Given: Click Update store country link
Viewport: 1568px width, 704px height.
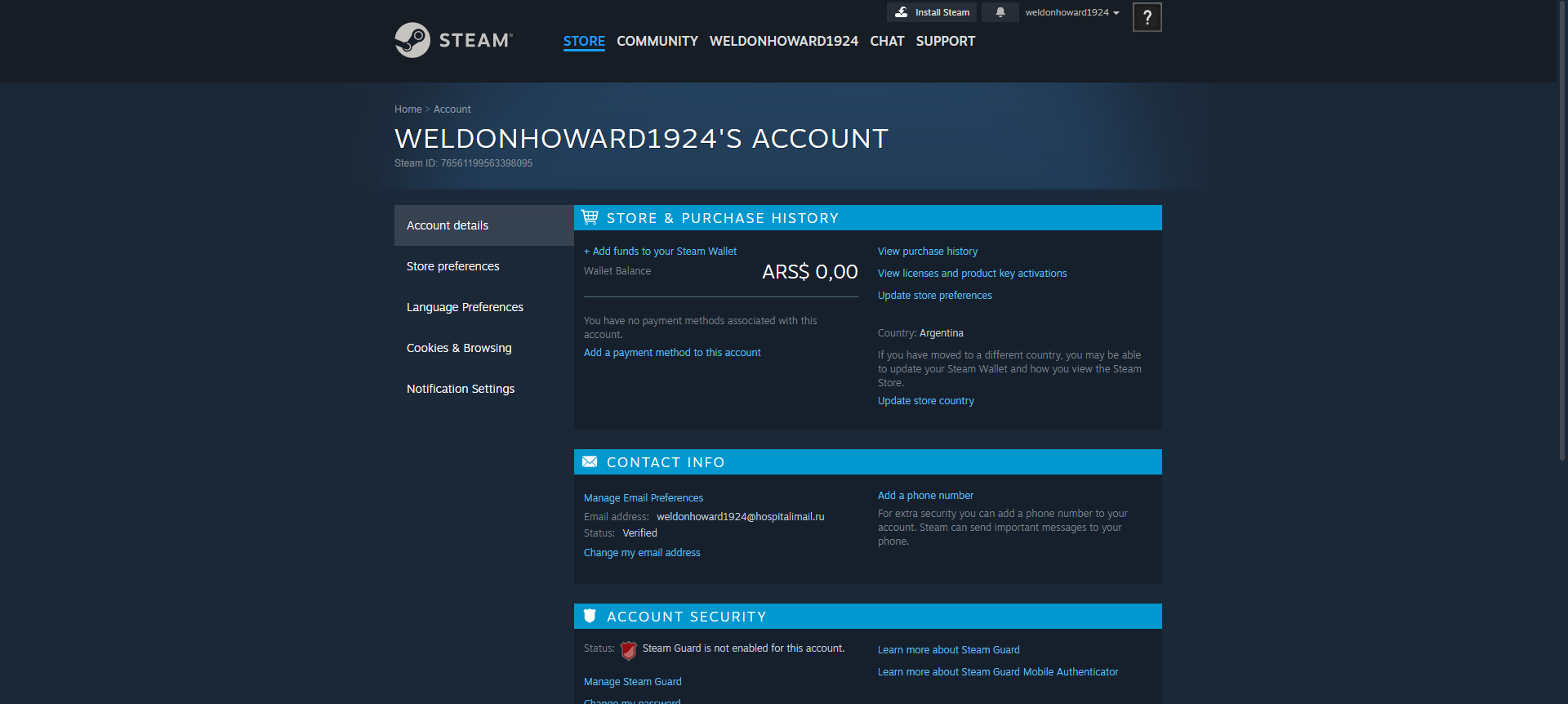Looking at the screenshot, I should coord(926,401).
